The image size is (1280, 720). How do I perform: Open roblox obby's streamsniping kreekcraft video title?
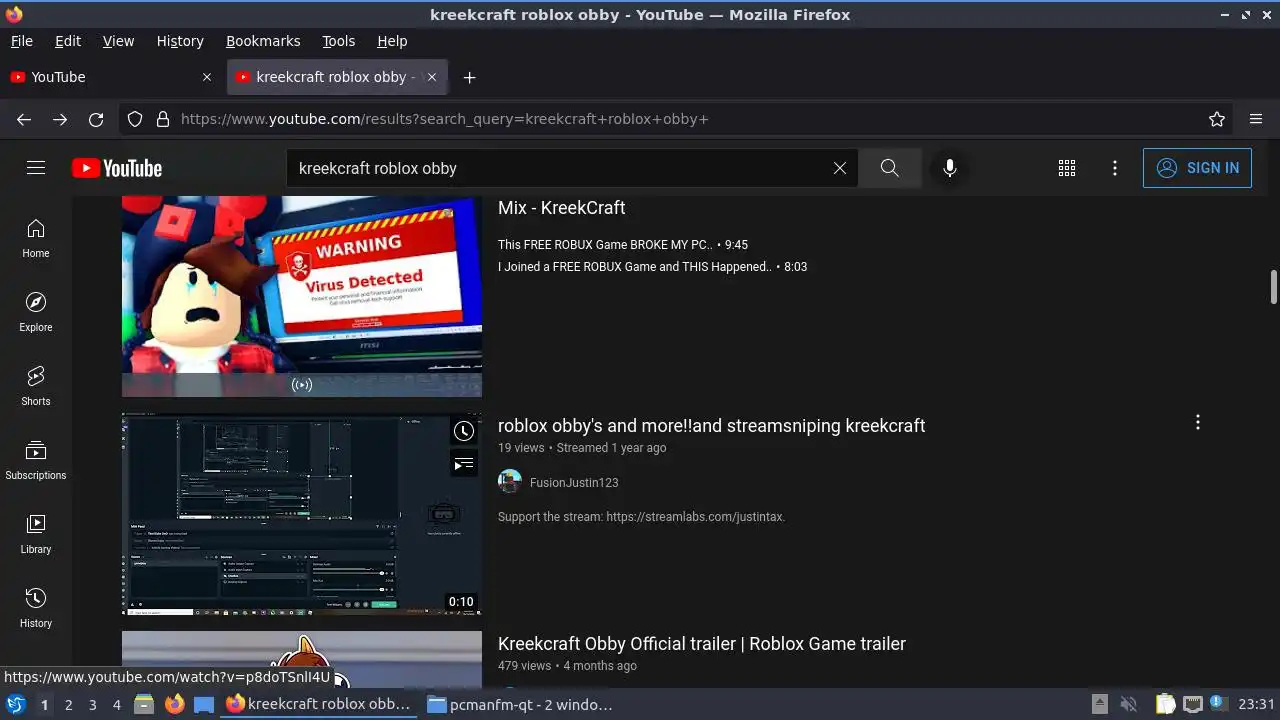coord(712,426)
